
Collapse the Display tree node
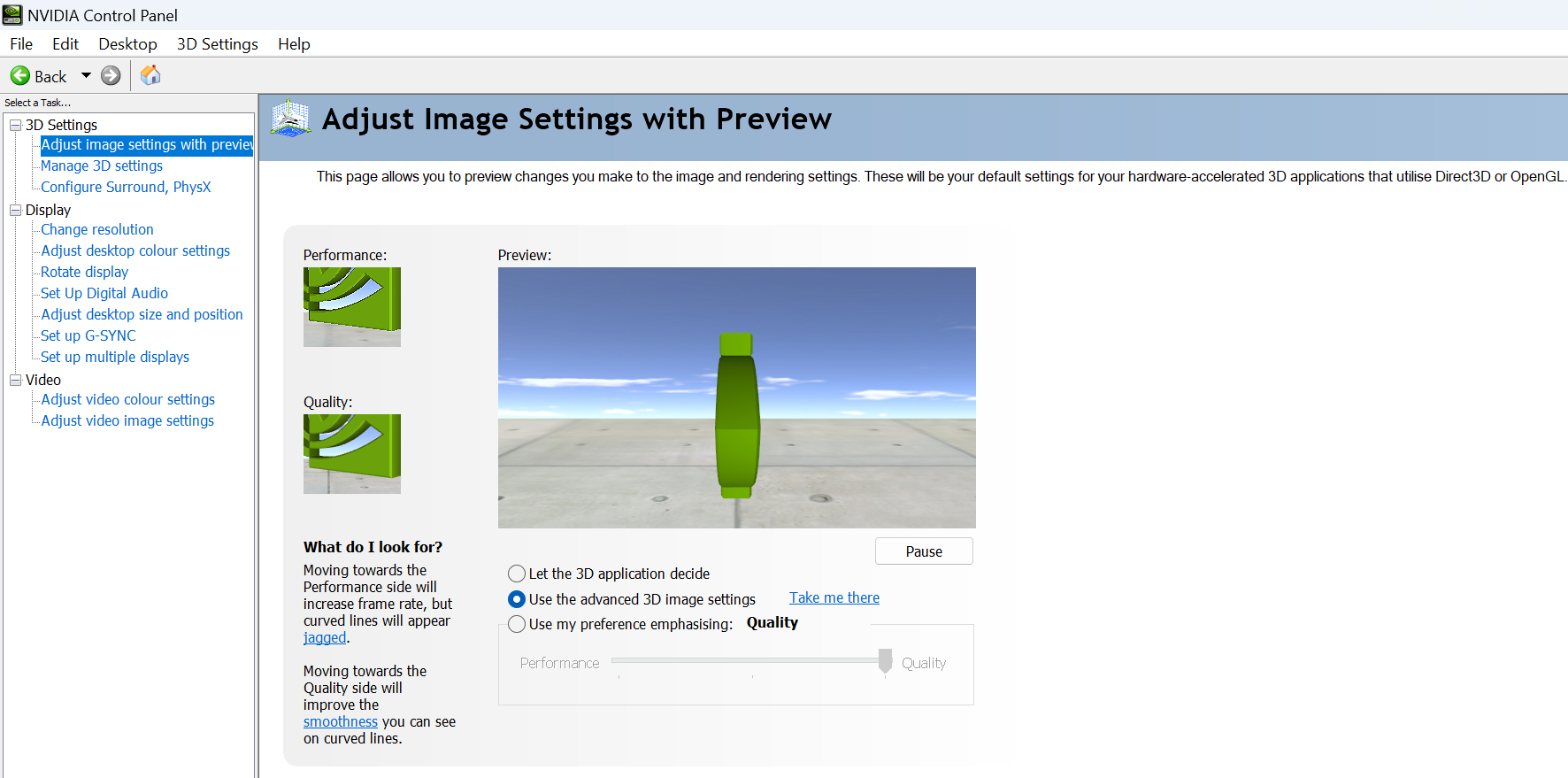pos(15,210)
